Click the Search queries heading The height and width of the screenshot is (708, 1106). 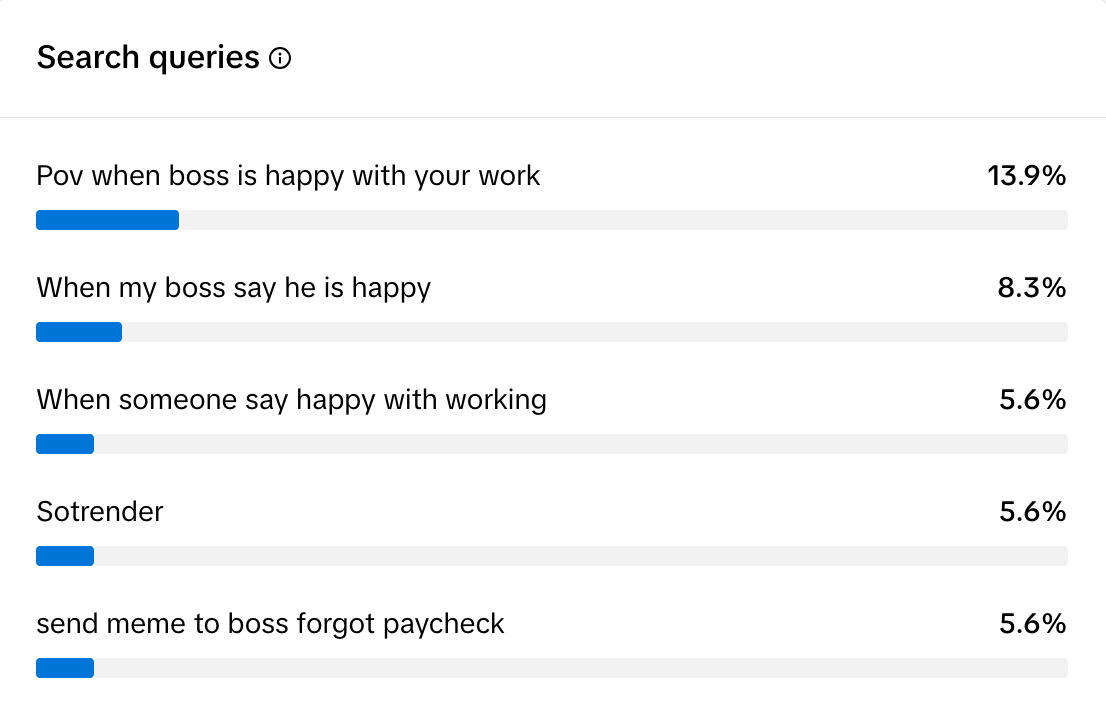[148, 58]
